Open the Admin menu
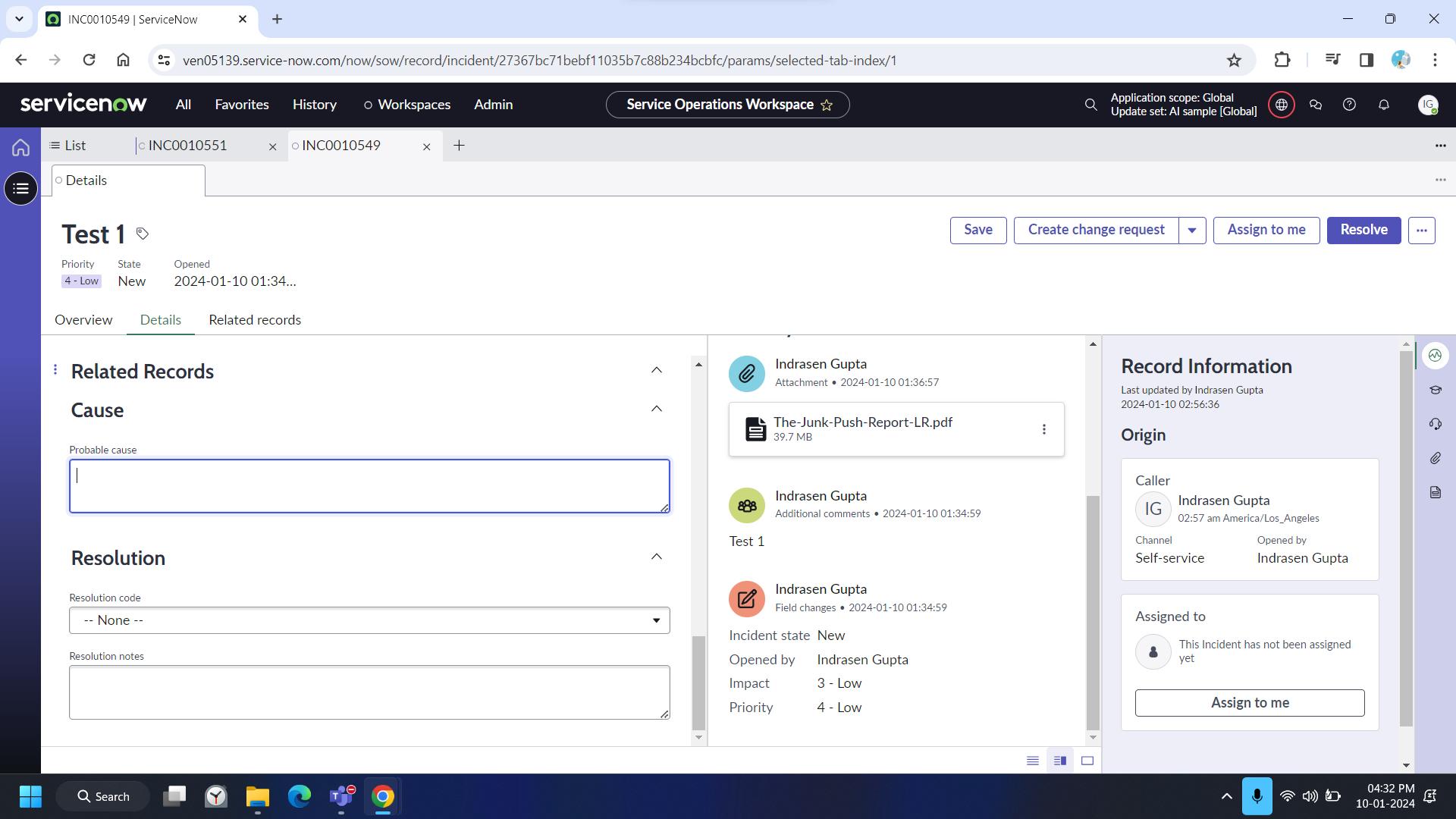The image size is (1456, 819). 494,105
